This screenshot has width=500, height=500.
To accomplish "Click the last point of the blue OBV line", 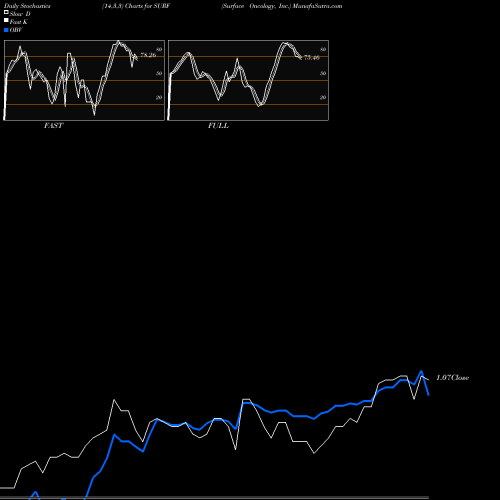I will click(x=429, y=395).
